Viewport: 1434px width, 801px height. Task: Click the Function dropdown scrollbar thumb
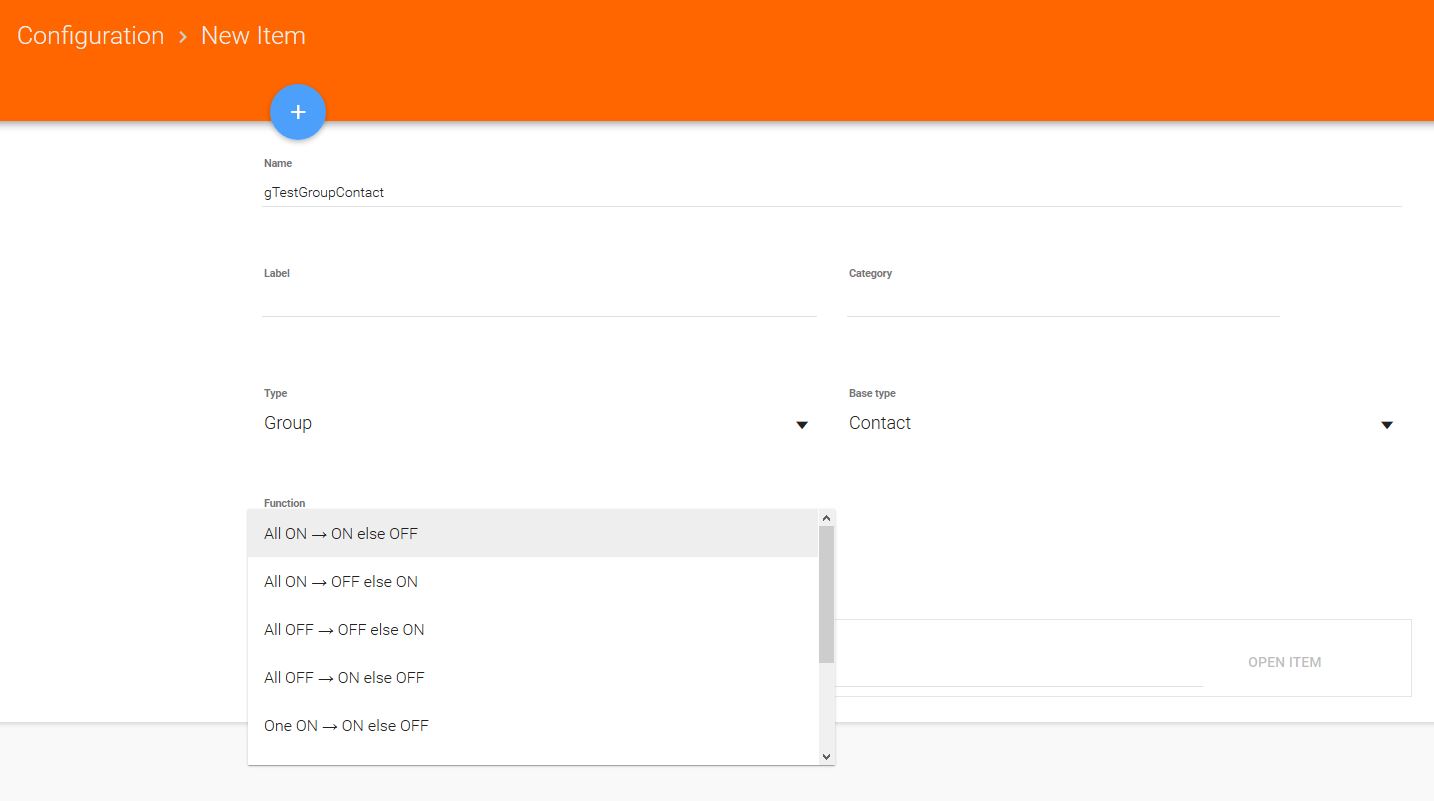tap(826, 590)
